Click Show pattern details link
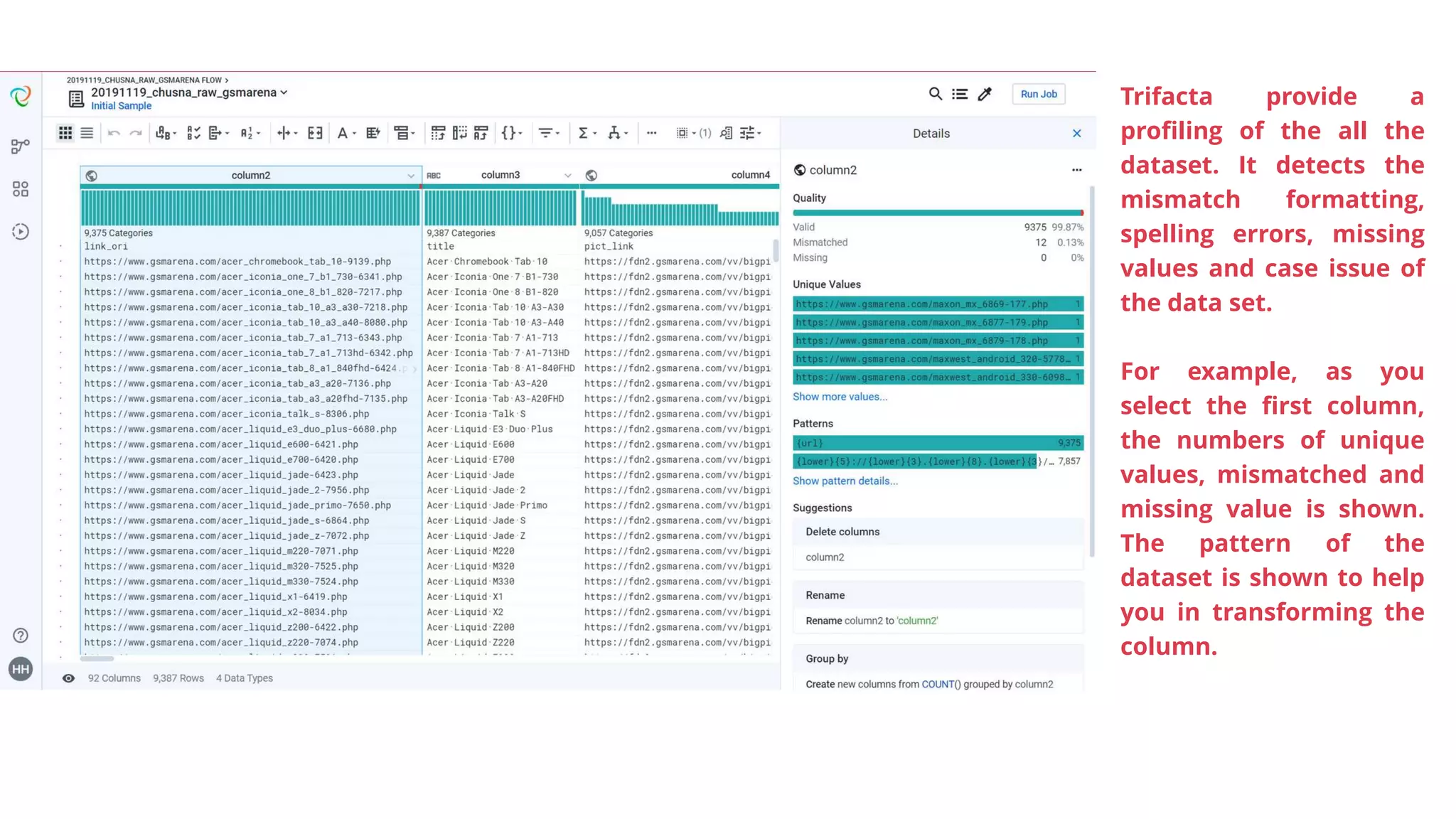 (845, 481)
